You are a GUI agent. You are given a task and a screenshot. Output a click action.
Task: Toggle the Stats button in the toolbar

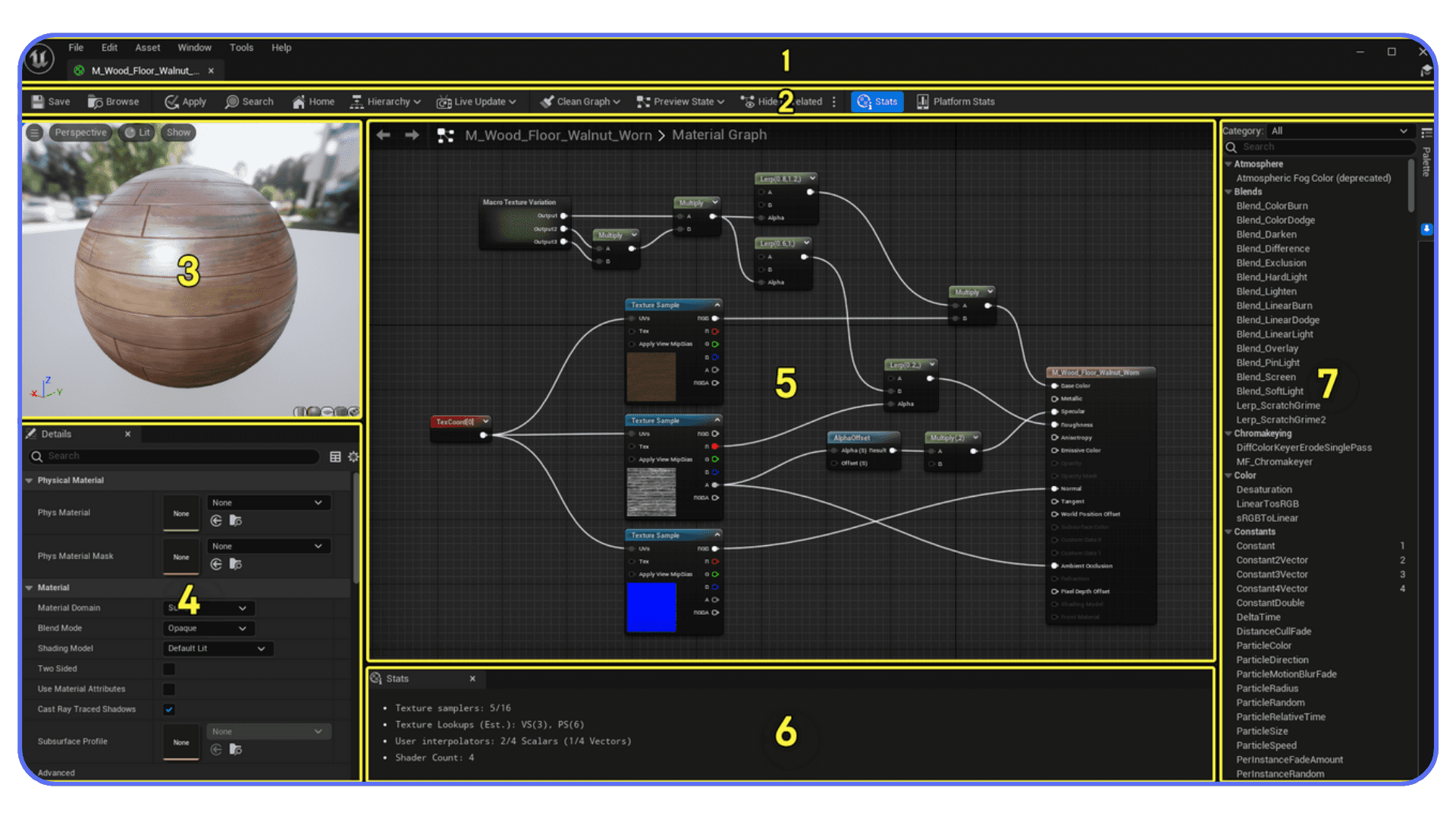click(x=877, y=102)
